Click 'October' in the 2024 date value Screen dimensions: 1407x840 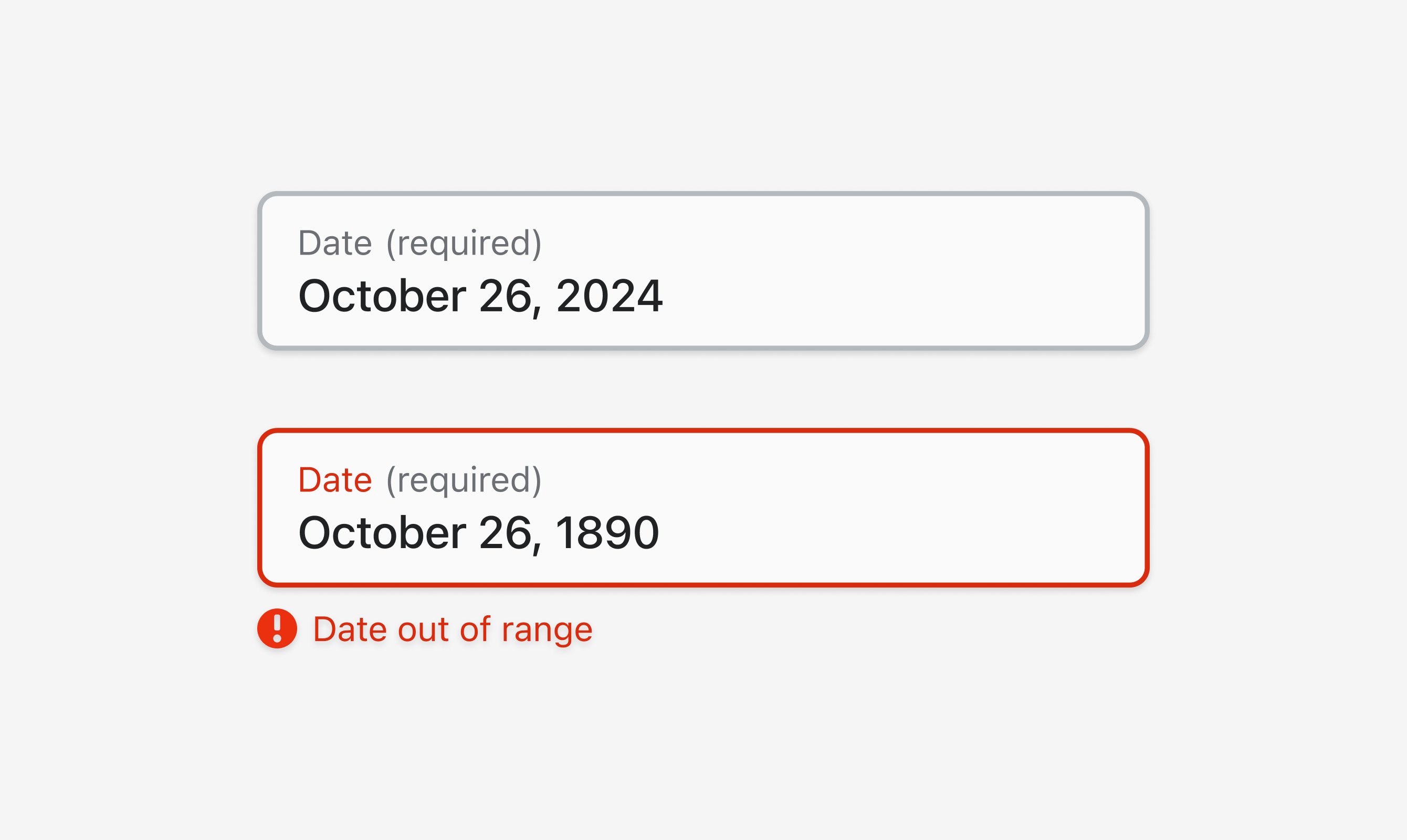pyautogui.click(x=382, y=296)
